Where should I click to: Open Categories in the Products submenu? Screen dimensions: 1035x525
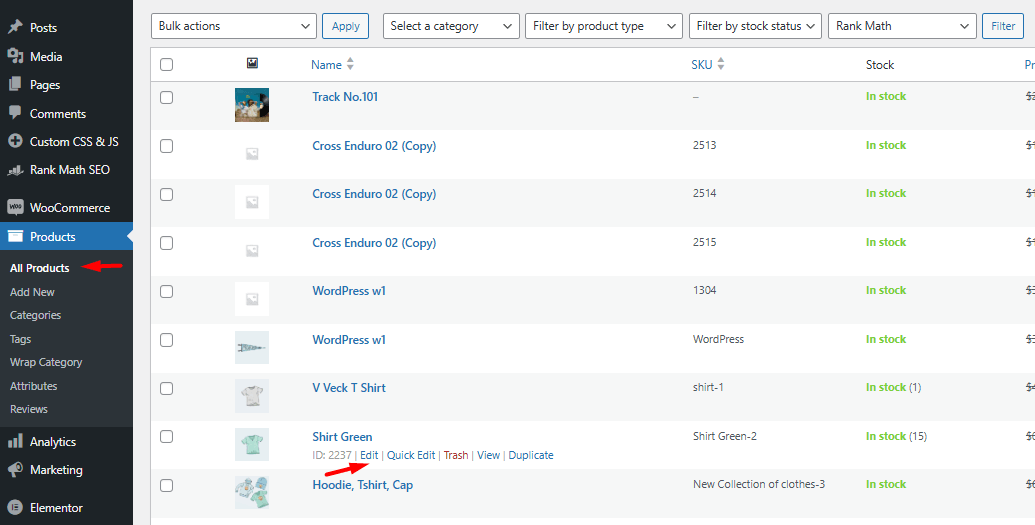(x=35, y=315)
